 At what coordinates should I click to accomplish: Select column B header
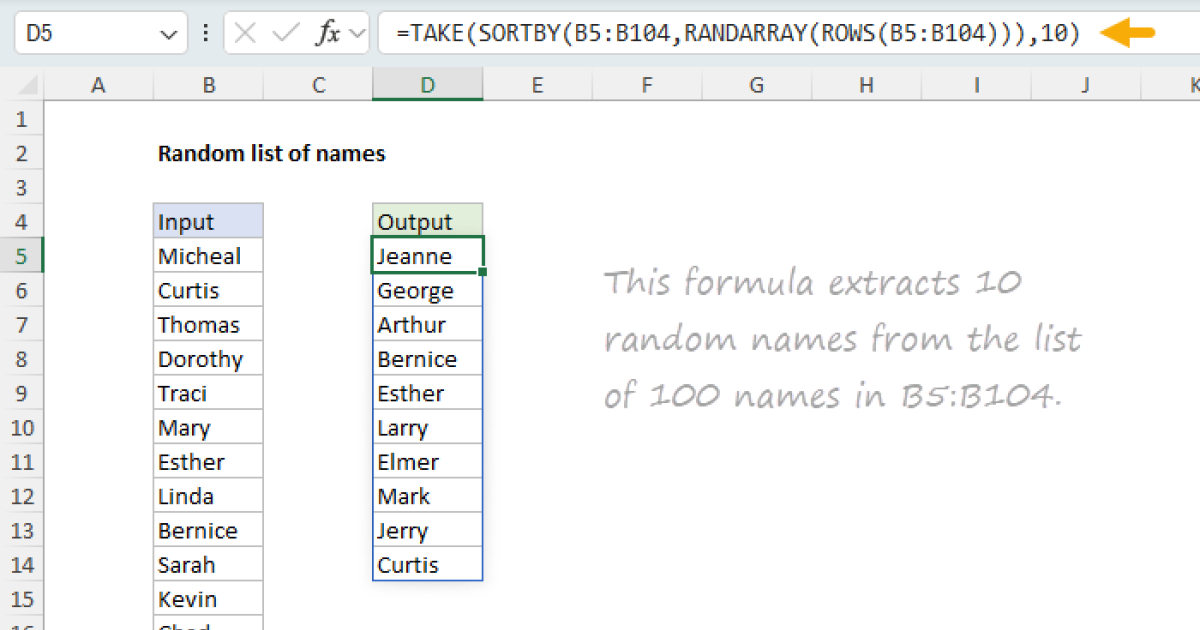(x=208, y=86)
